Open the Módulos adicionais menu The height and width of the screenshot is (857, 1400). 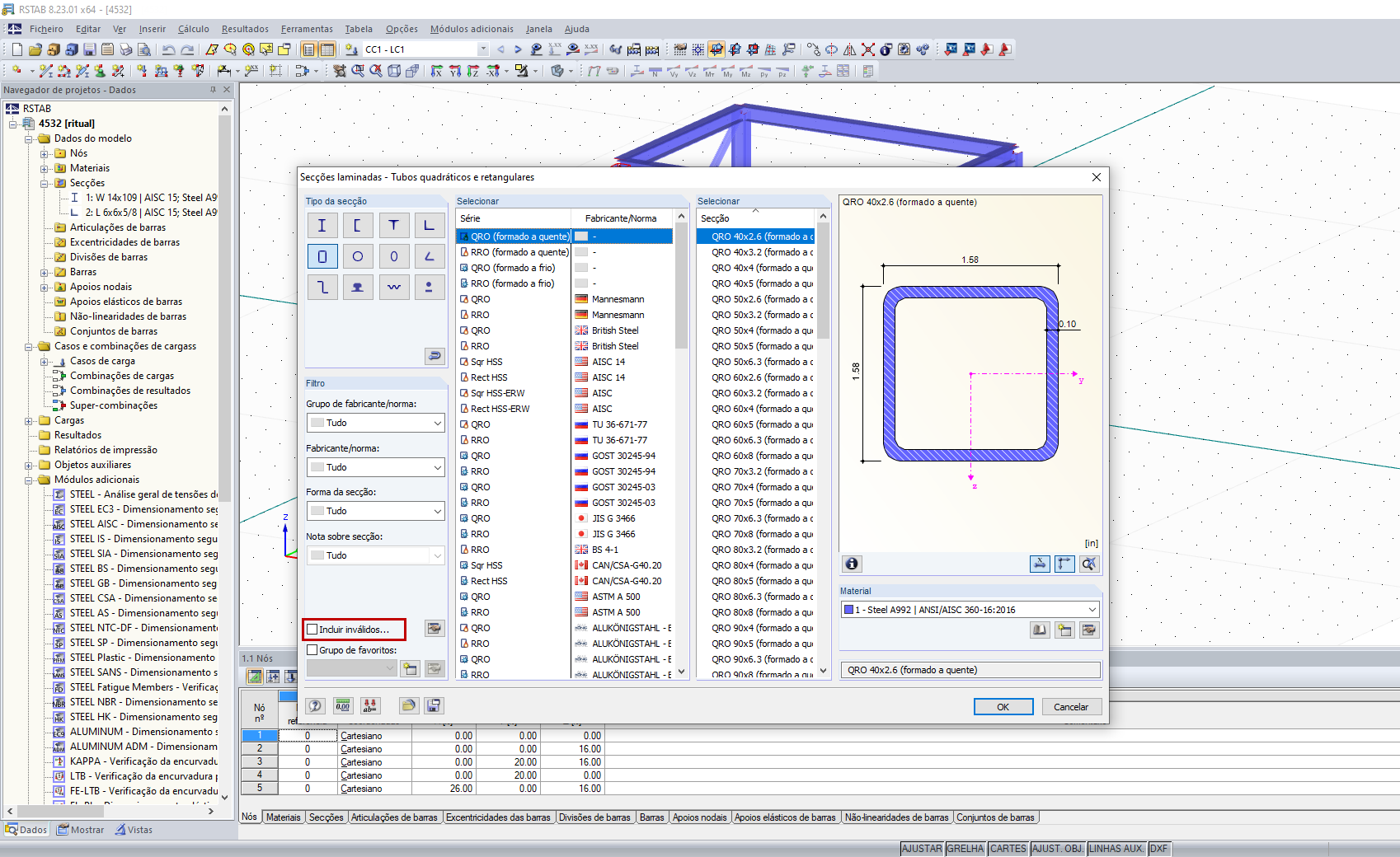click(x=472, y=29)
